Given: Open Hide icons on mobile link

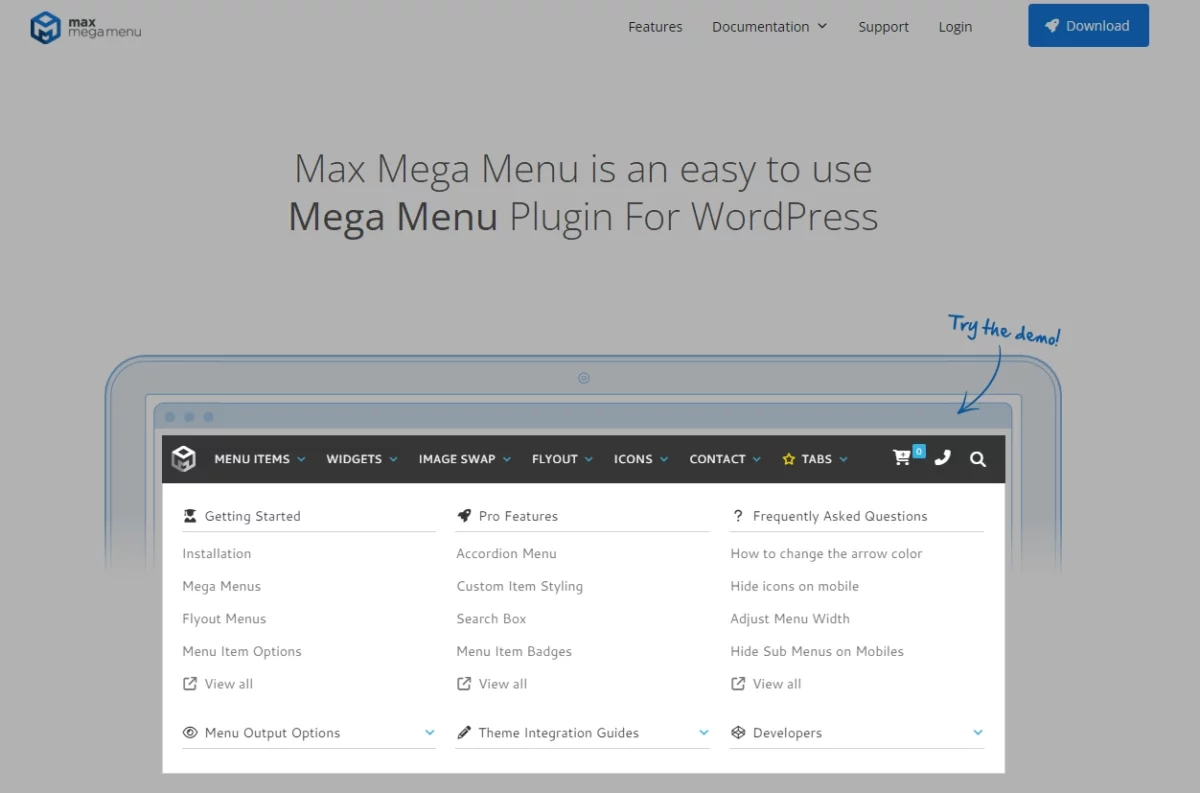Looking at the screenshot, I should 794,586.
